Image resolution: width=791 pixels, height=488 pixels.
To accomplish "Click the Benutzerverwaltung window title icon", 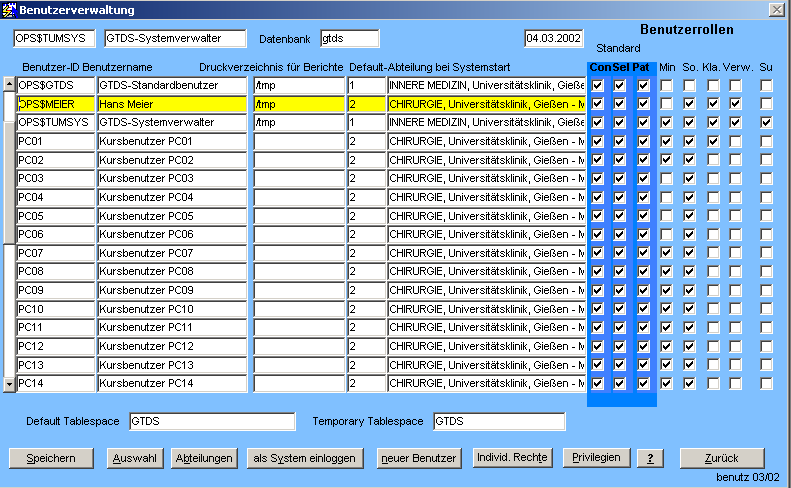I will [x=9, y=9].
